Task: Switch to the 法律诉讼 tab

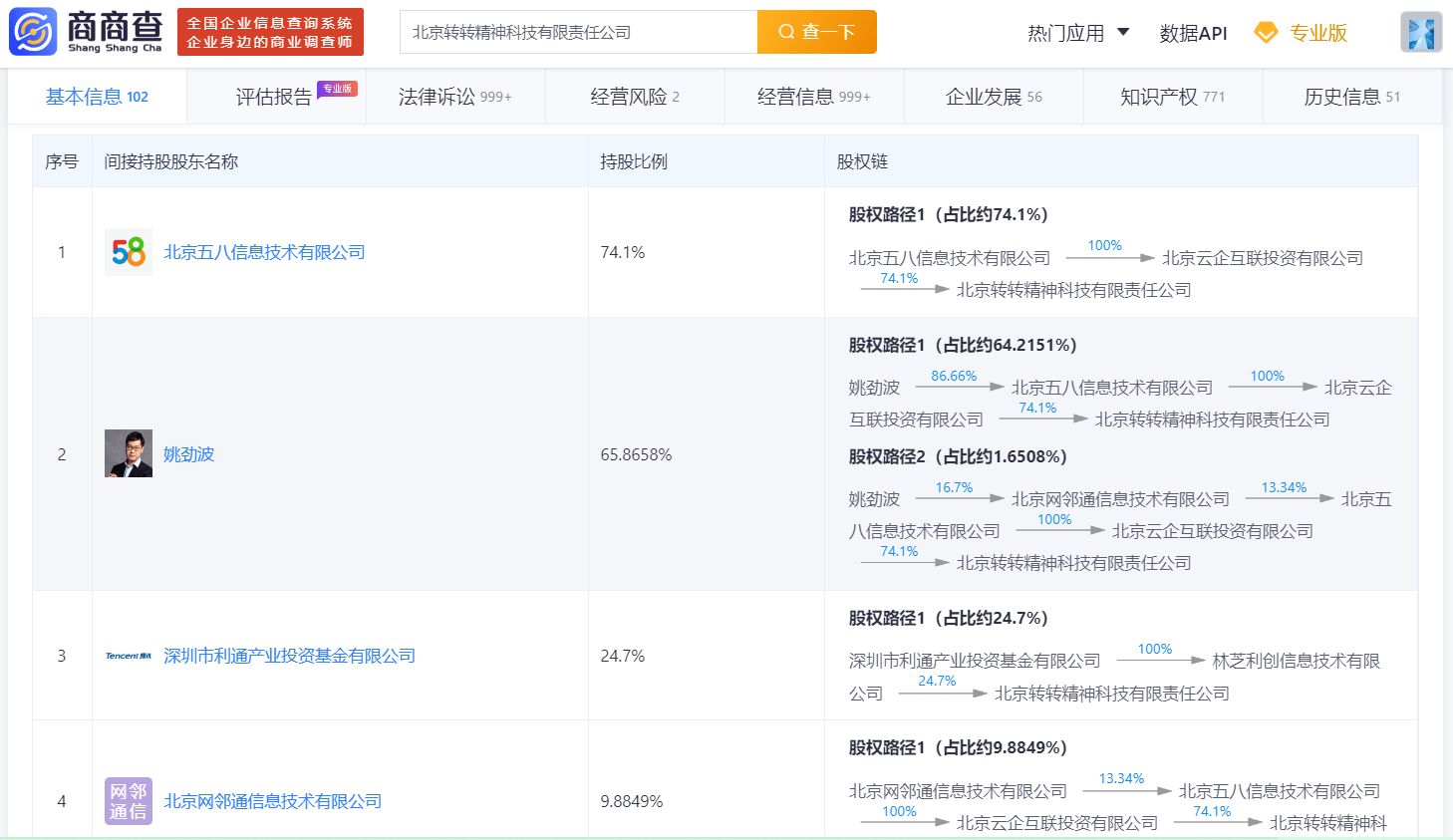Action: click(x=455, y=97)
